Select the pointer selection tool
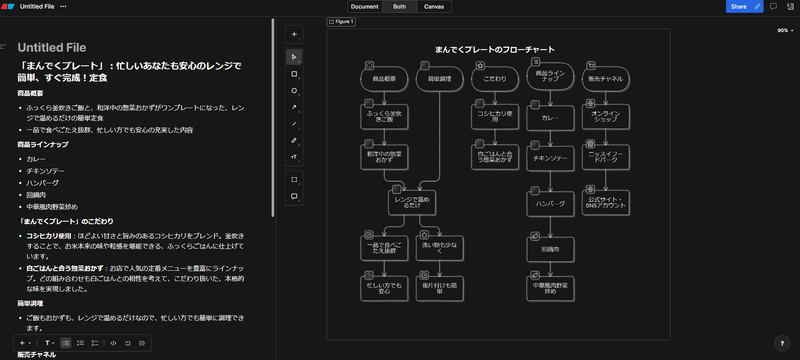Screen dimensions: 800x360 click(x=294, y=57)
